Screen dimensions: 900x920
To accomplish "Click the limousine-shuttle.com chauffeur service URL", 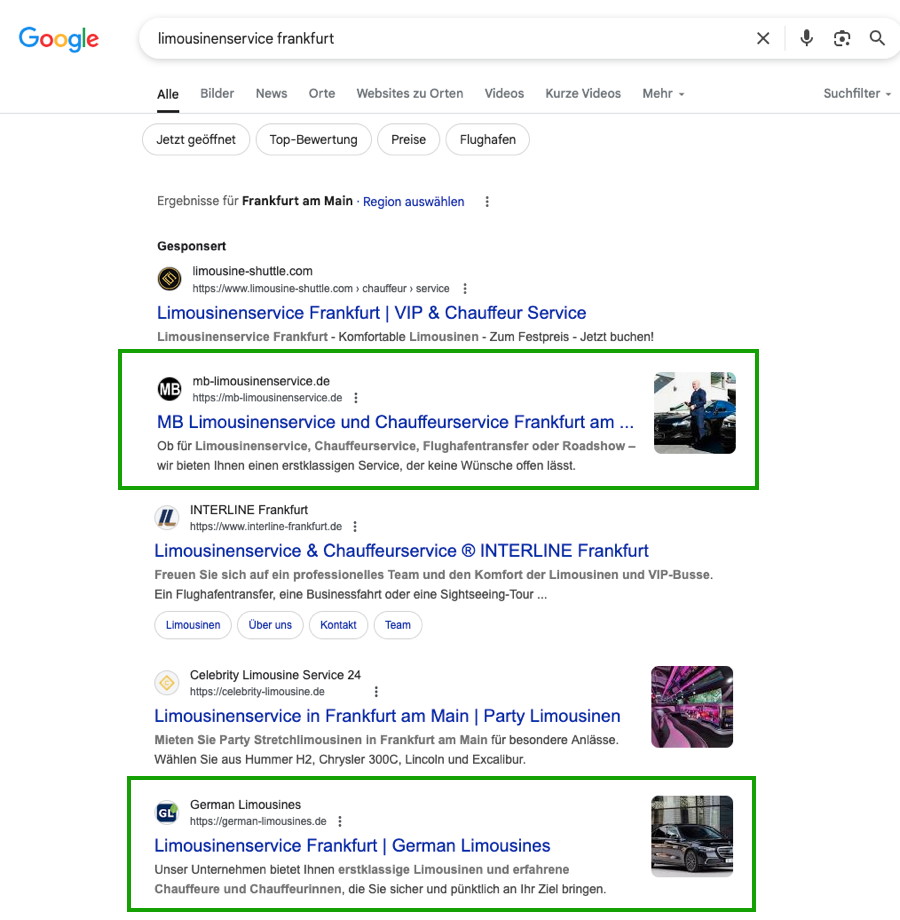I will point(321,289).
